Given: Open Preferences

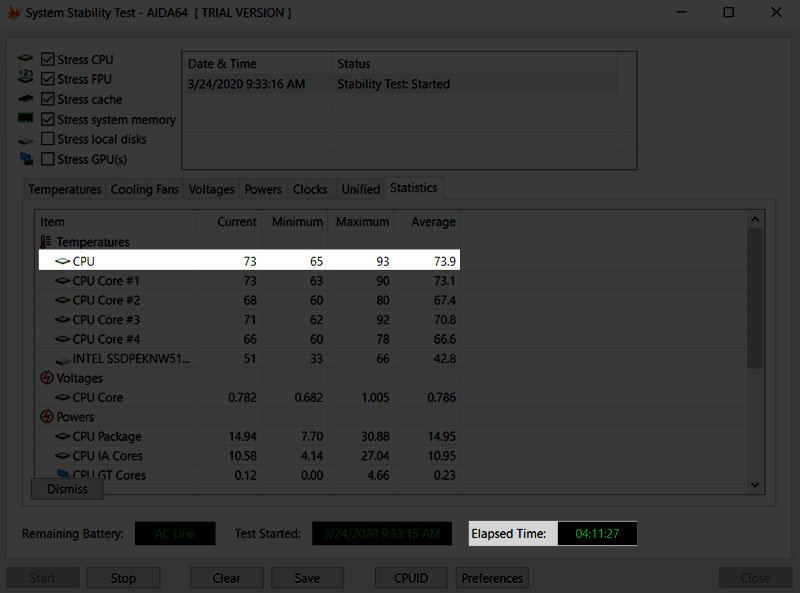Looking at the screenshot, I should 492,578.
